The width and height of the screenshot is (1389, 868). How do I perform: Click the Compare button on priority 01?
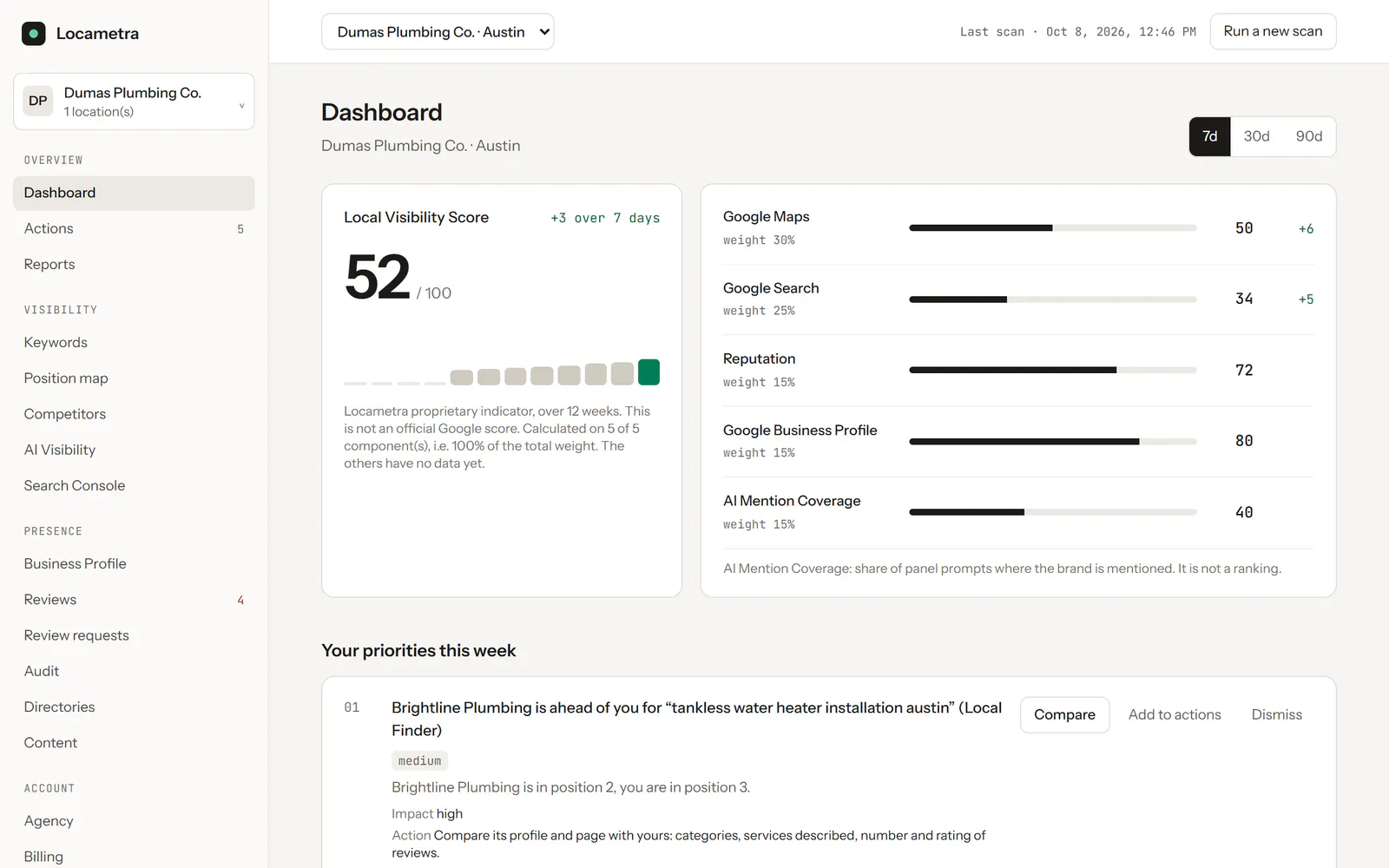point(1064,715)
